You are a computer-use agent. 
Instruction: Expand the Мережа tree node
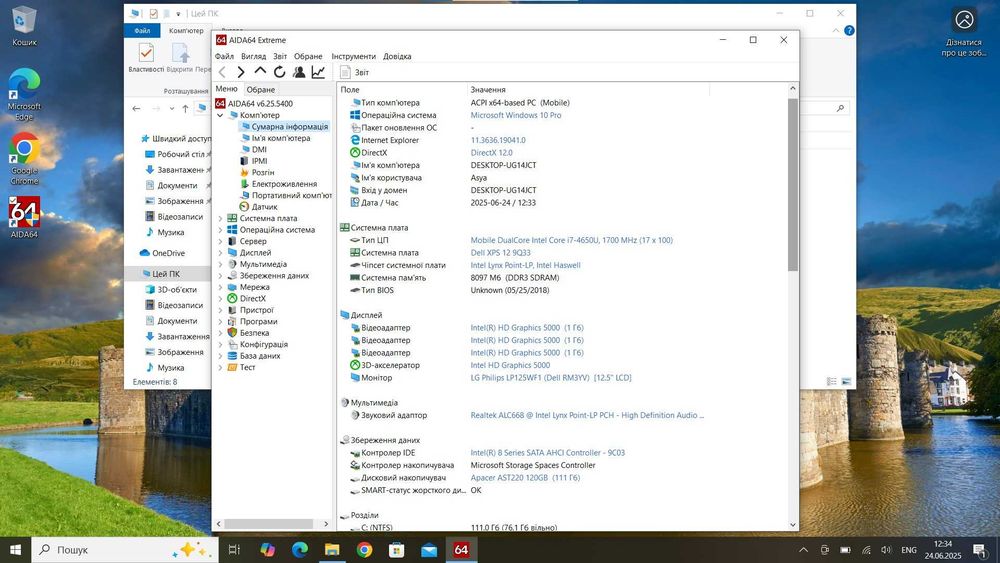220,287
